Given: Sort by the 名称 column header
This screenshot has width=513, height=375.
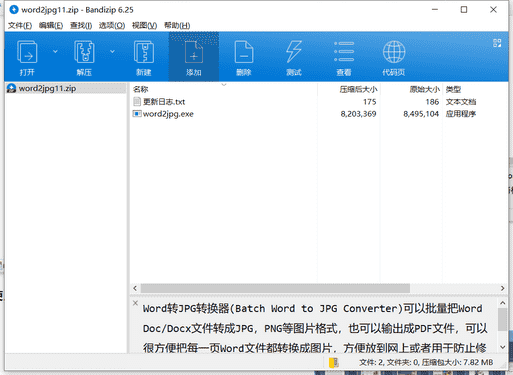Looking at the screenshot, I should [140, 89].
